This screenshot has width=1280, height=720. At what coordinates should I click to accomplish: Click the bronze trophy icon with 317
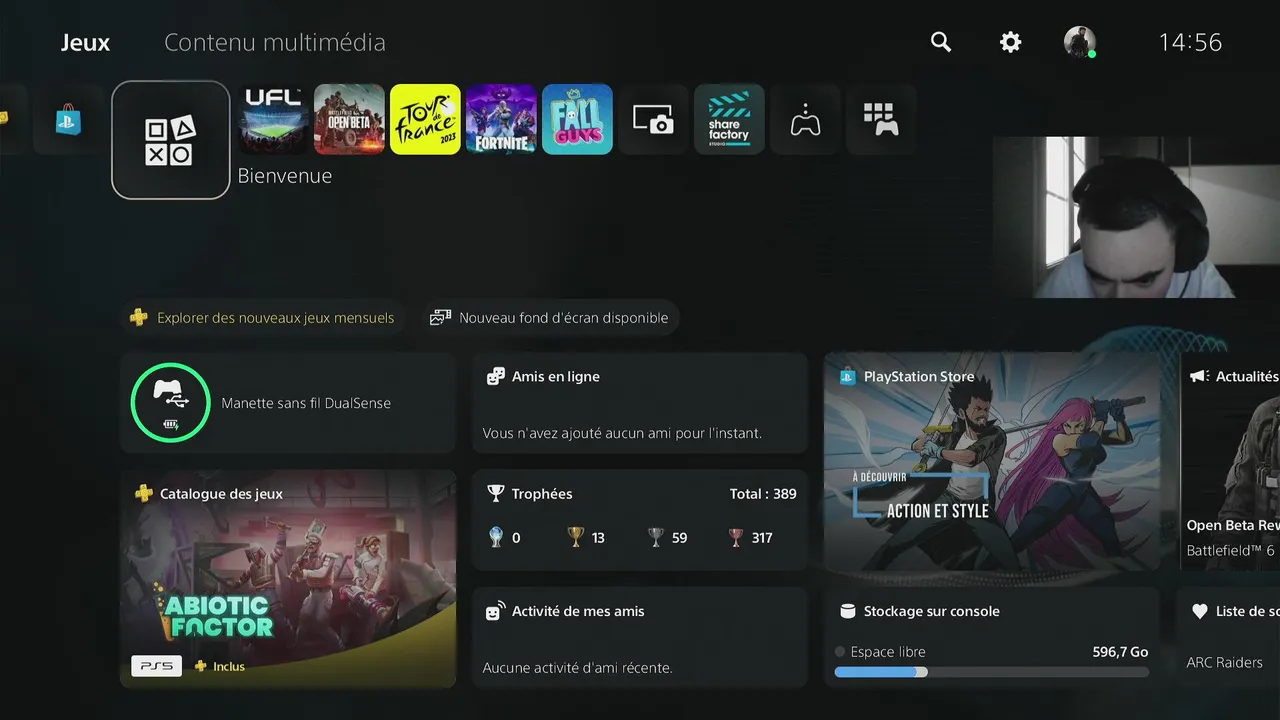[737, 538]
